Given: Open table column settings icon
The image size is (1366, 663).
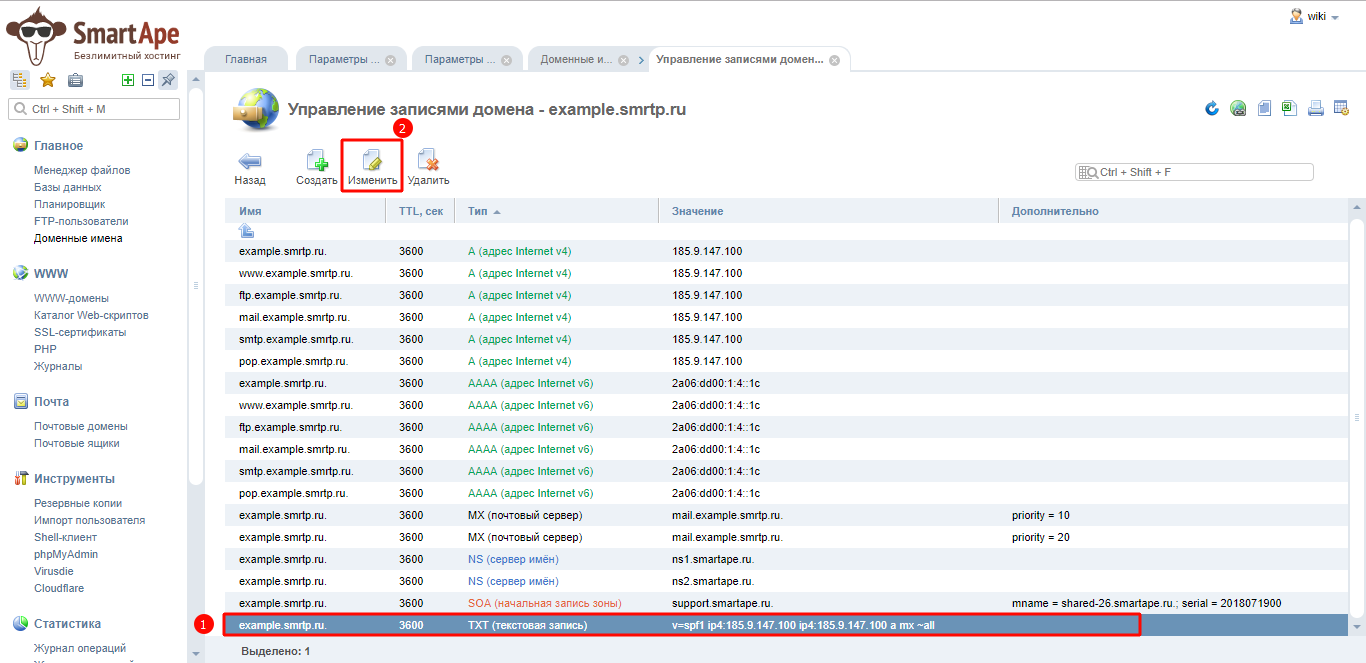Looking at the screenshot, I should pos(1342,108).
